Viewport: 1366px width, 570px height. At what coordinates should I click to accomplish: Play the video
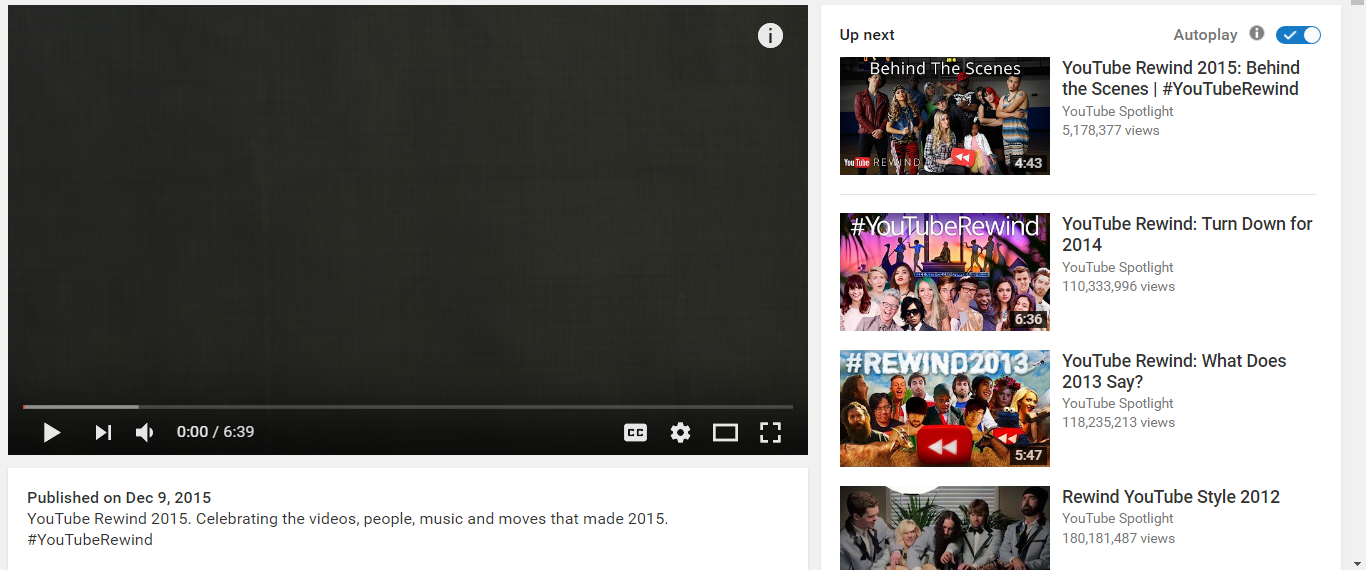tap(52, 432)
